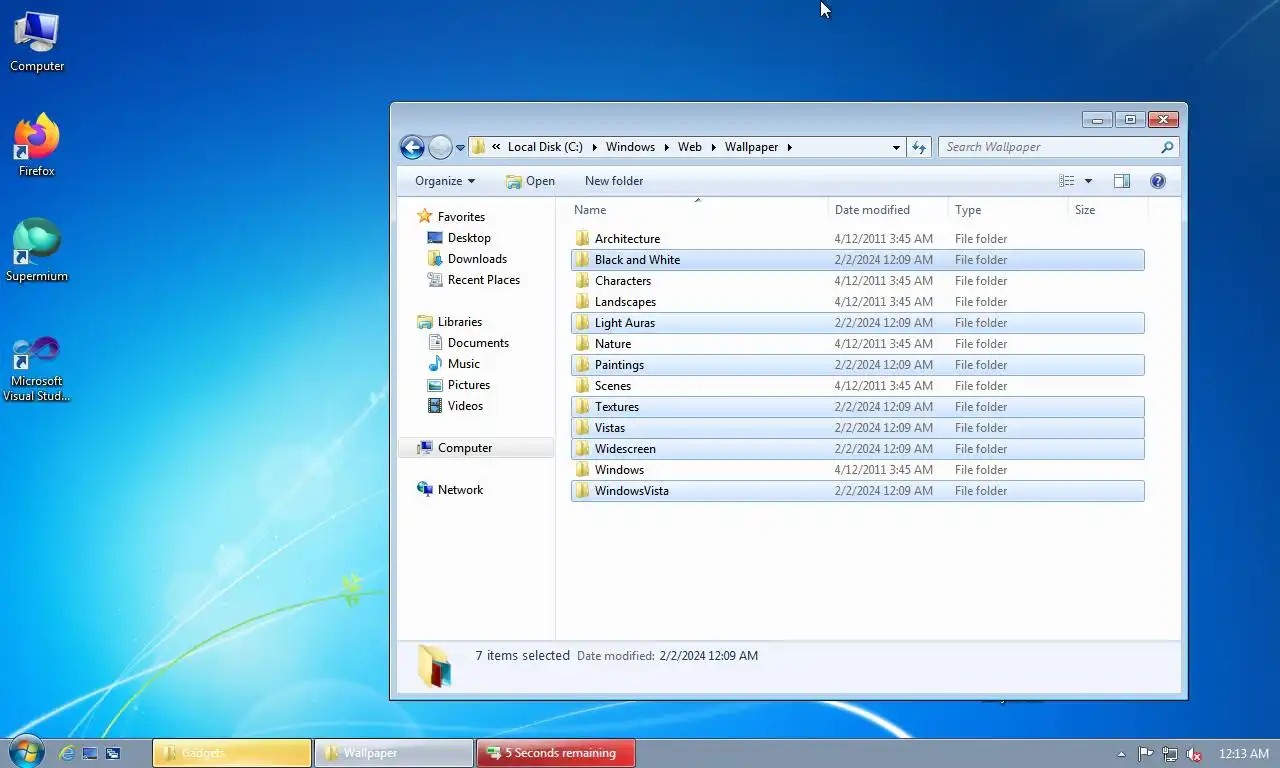Select the Textures folder
1280x768 pixels.
[x=858, y=407]
